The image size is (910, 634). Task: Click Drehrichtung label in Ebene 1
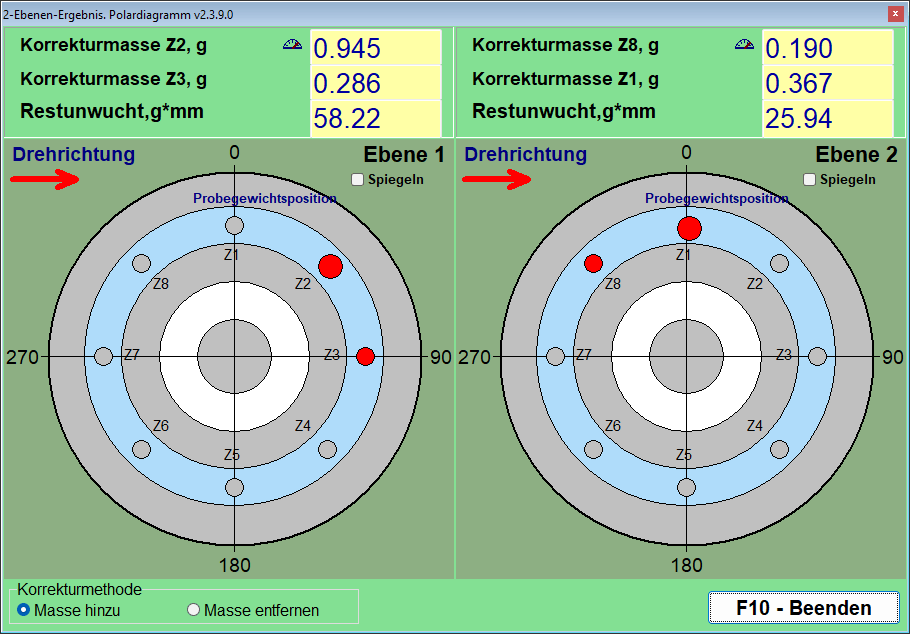pos(74,154)
